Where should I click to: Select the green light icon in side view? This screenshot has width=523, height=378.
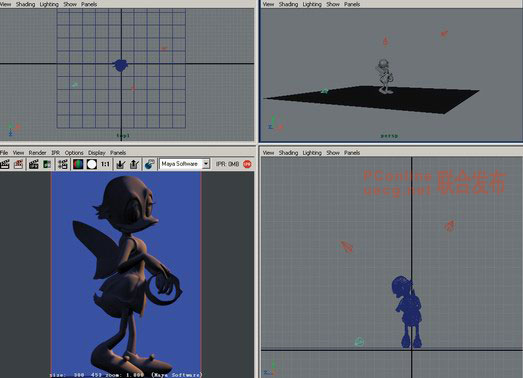pyautogui.click(x=359, y=342)
